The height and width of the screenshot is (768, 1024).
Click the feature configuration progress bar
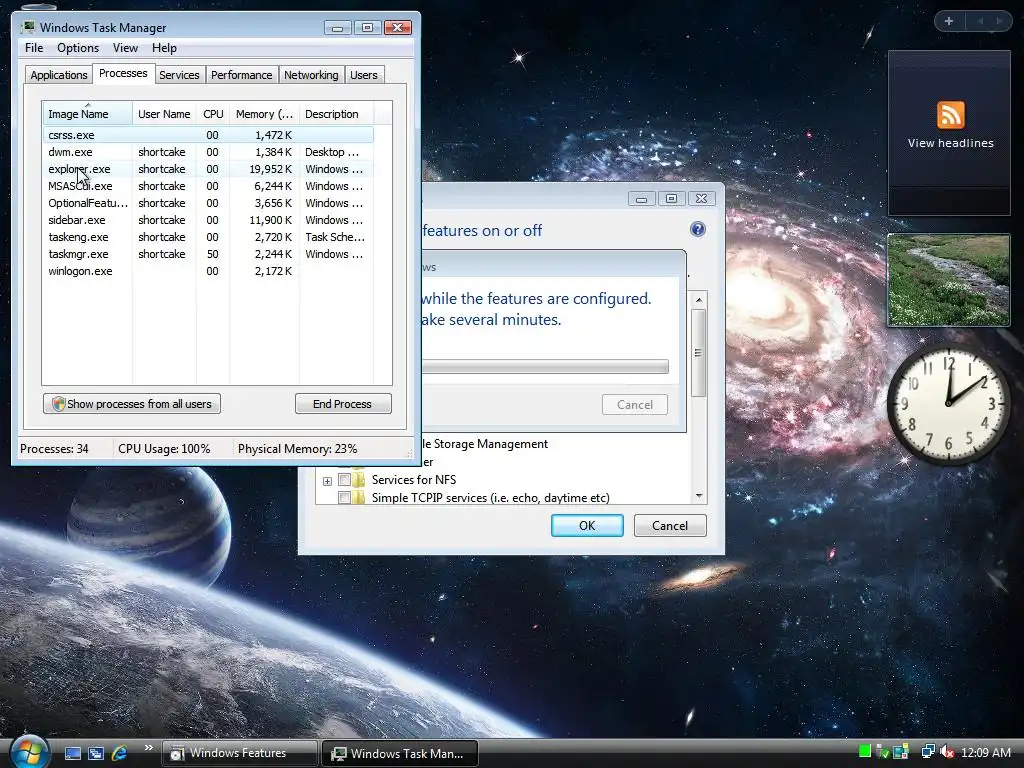coord(545,366)
